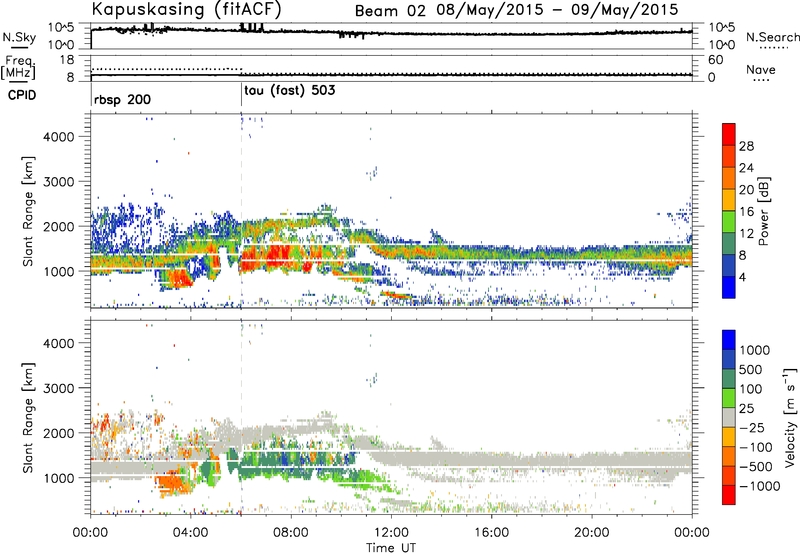Click the 08:00 time axis tick label
This screenshot has width=800, height=554.
(x=290, y=533)
